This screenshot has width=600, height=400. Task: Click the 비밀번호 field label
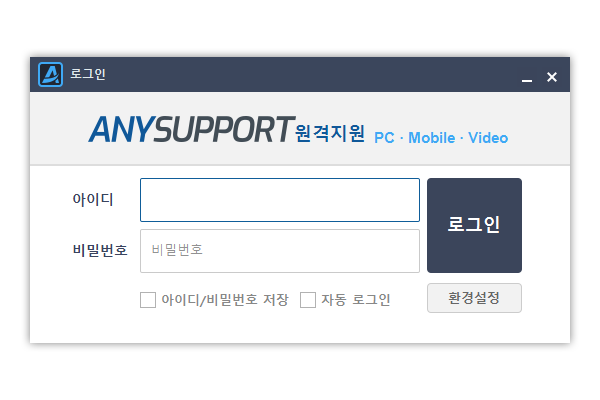point(100,250)
